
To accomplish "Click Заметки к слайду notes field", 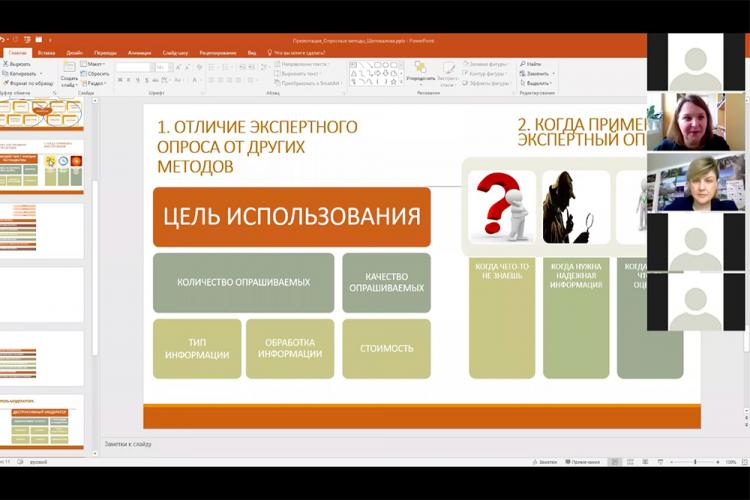I will click(128, 444).
